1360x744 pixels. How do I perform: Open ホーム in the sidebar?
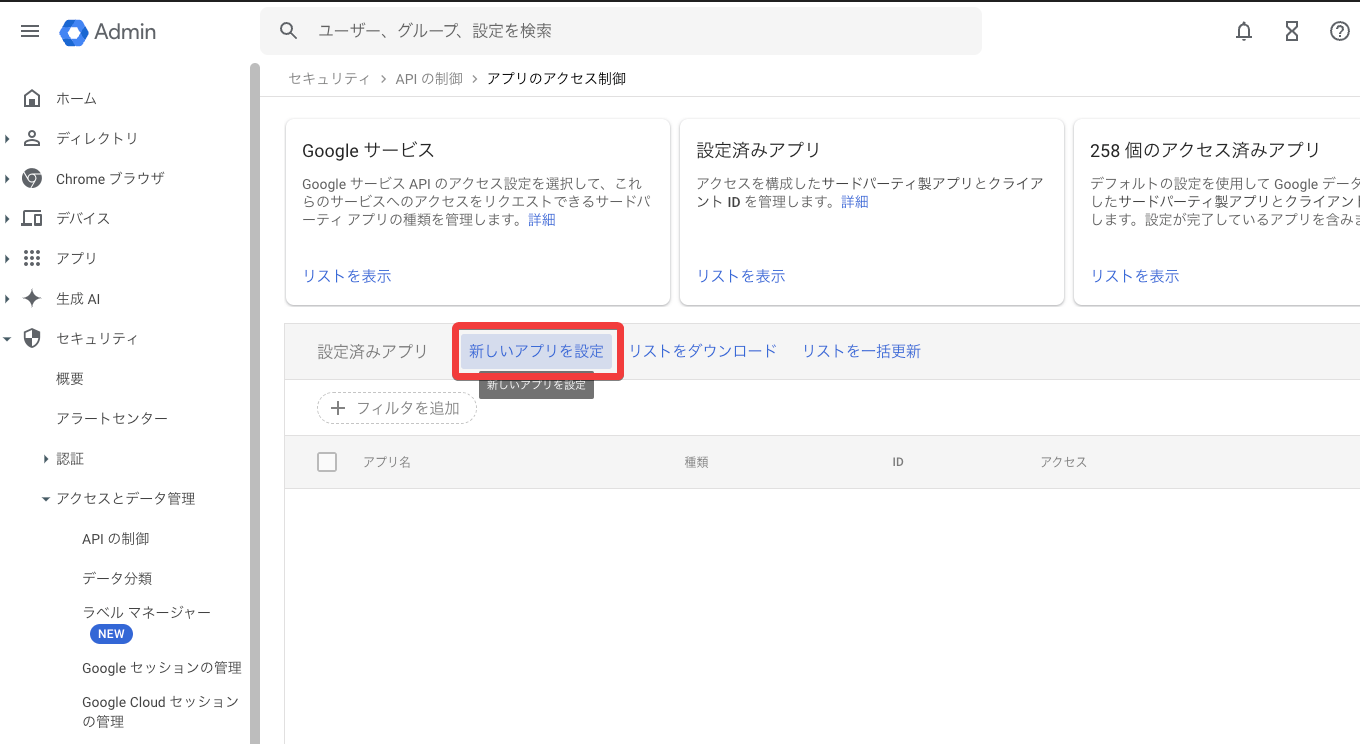(76, 98)
